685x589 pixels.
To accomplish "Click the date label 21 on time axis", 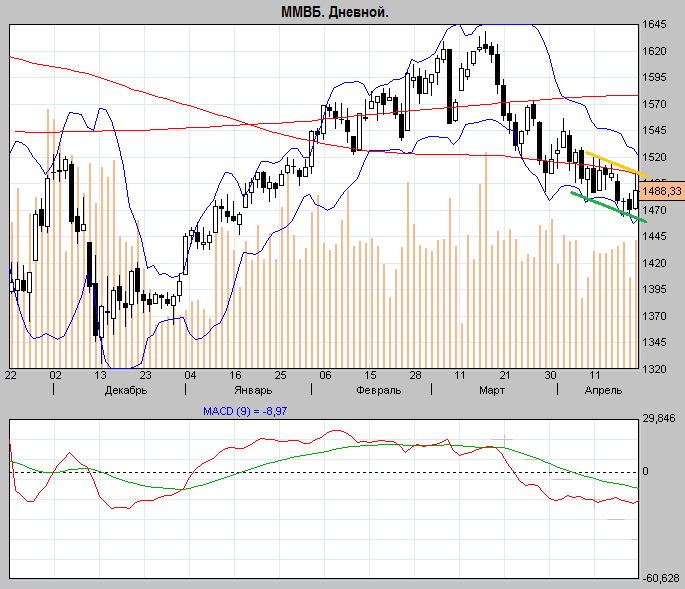I will coord(505,375).
